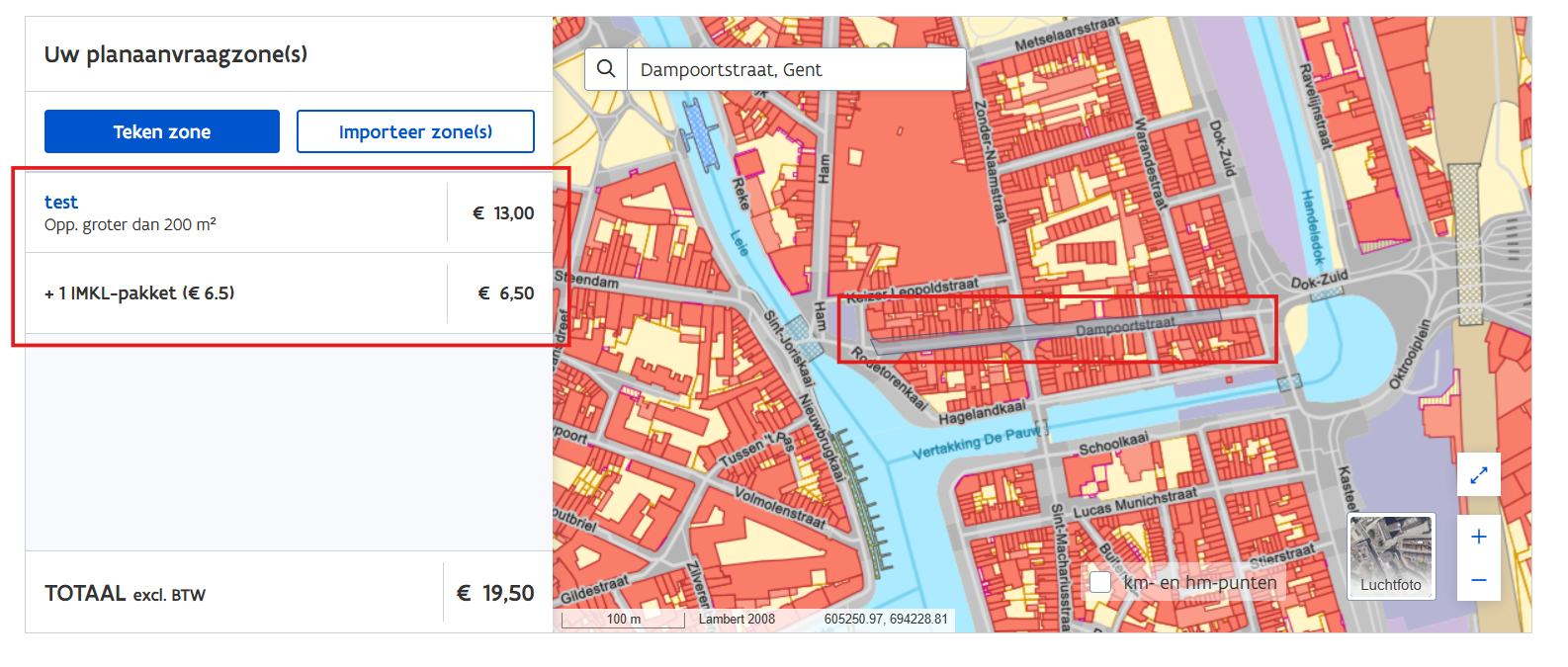This screenshot has height=667, width=1568.
Task: Click the Dampoortstraat street label on map
Action: [1125, 326]
